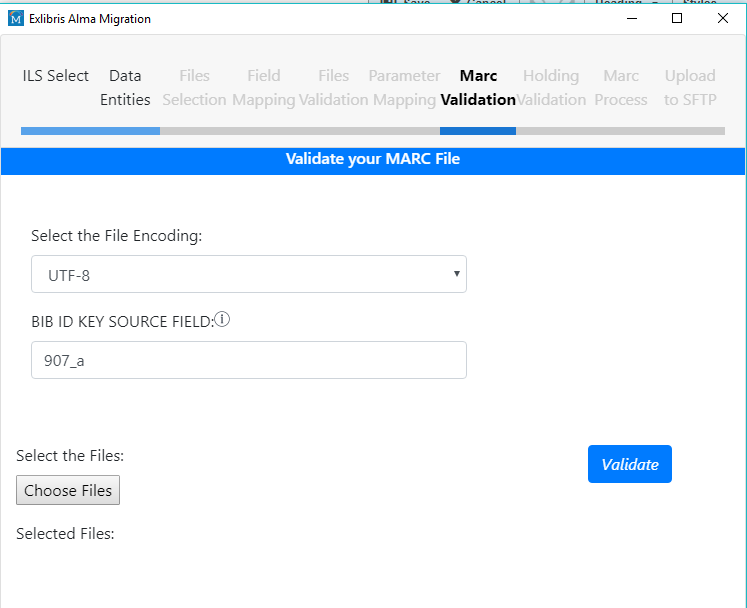Open the Holding Validation step

551,88
